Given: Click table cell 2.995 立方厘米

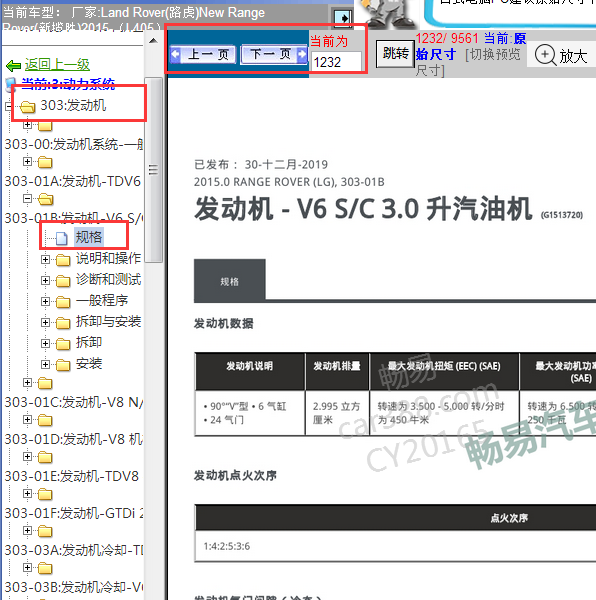Looking at the screenshot, I should [337, 413].
